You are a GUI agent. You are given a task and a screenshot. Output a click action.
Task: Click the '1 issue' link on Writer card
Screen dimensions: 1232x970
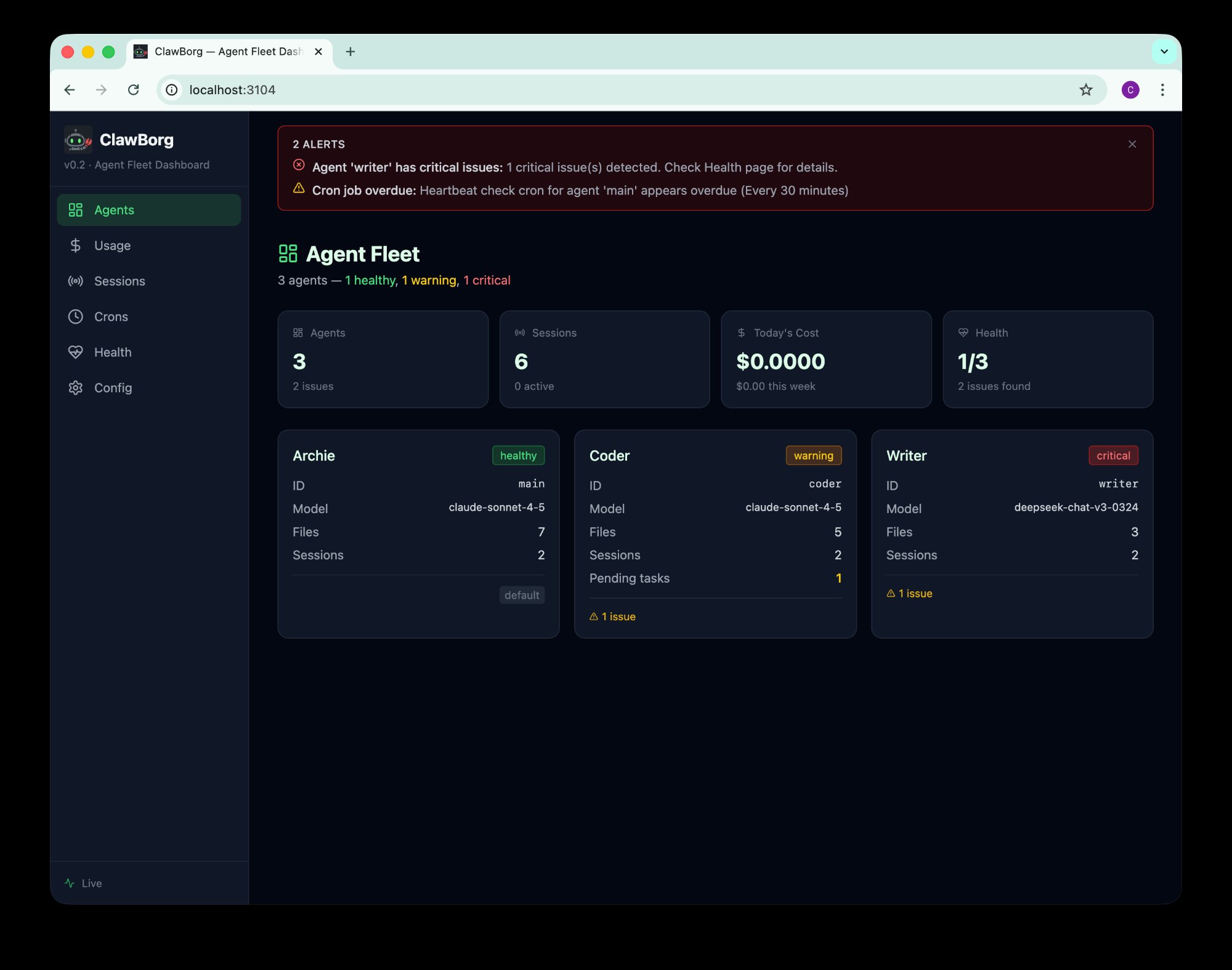coord(909,593)
